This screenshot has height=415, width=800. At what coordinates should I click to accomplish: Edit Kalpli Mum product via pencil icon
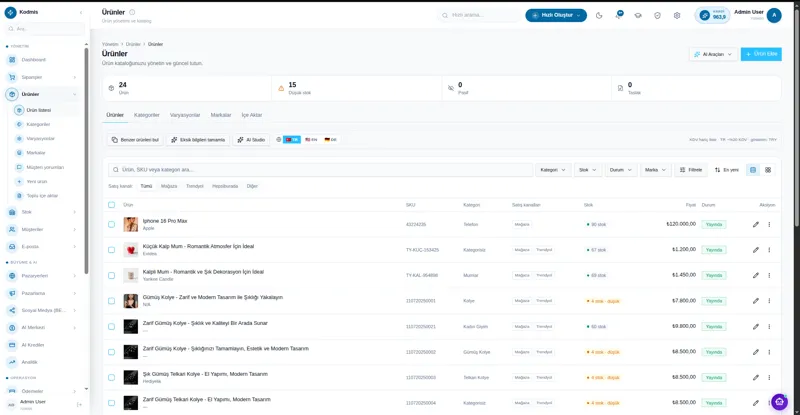(x=756, y=275)
